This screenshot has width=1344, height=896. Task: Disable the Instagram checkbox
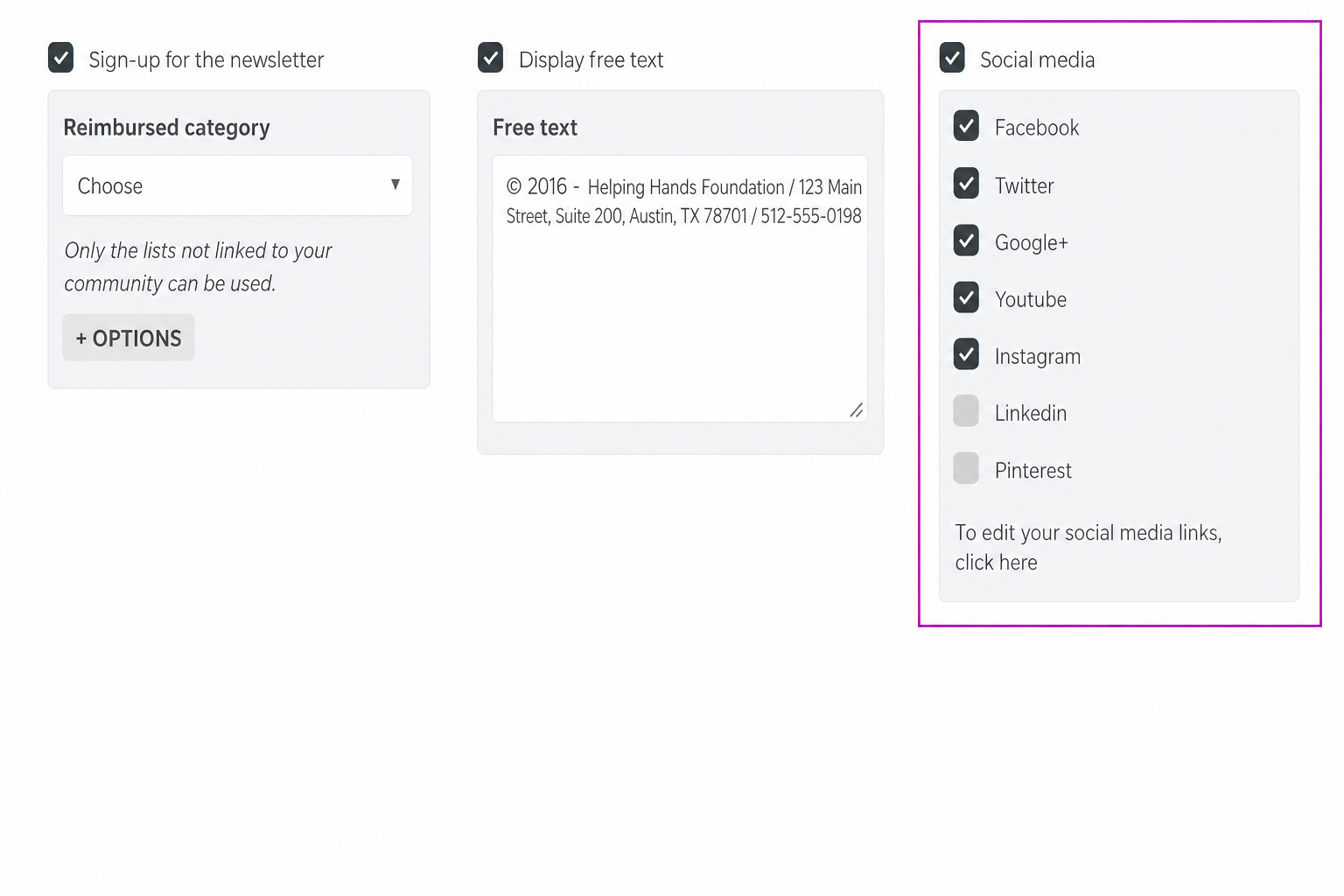[966, 354]
